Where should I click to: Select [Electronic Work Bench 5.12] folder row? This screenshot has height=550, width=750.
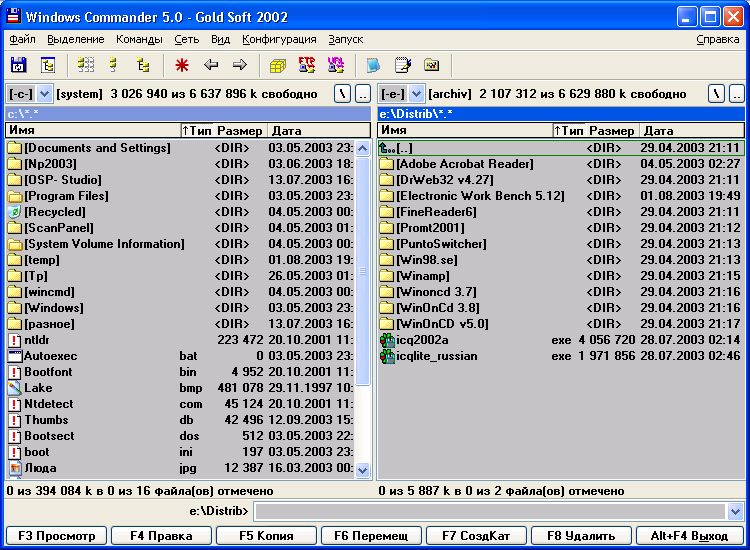(561, 196)
